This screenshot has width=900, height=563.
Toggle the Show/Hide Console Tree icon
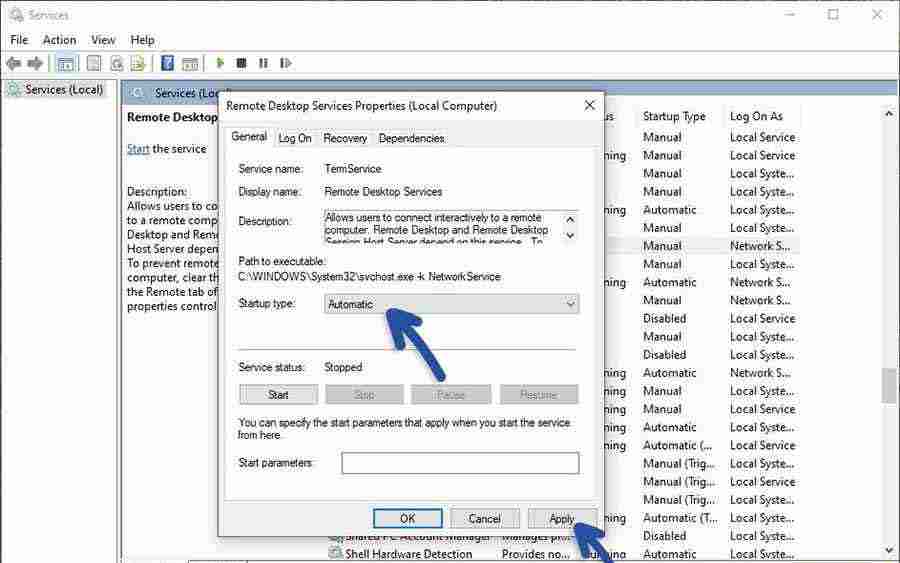(66, 63)
